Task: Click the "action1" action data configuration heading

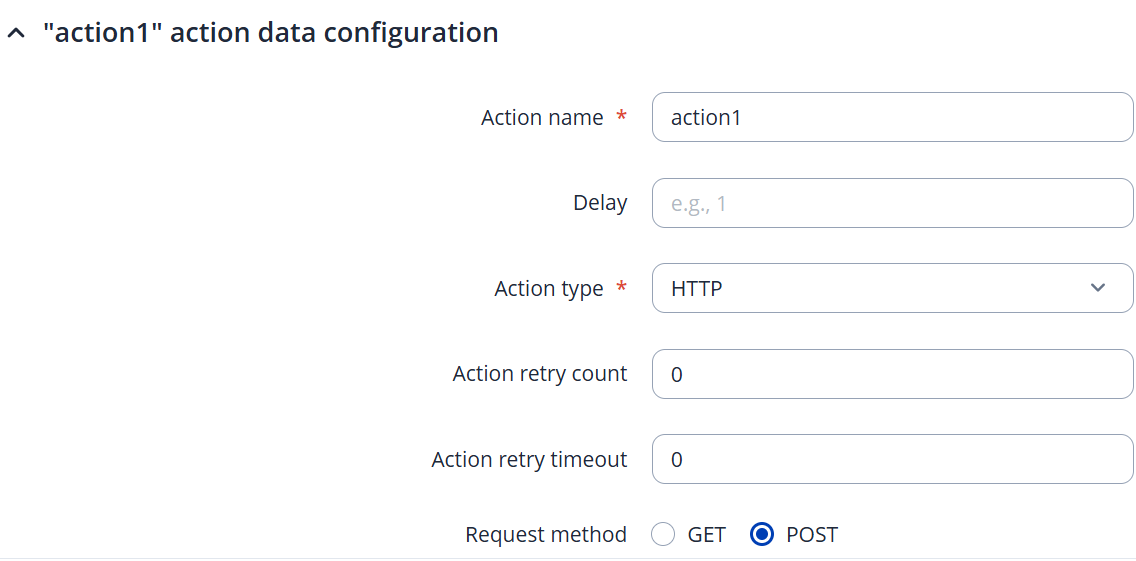Action: click(x=270, y=33)
